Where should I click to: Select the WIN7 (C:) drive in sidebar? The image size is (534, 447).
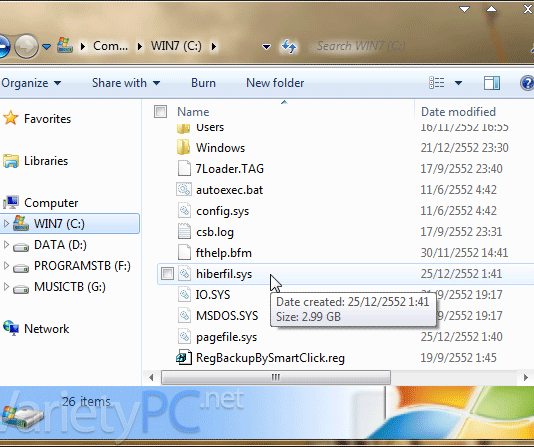click(x=59, y=224)
